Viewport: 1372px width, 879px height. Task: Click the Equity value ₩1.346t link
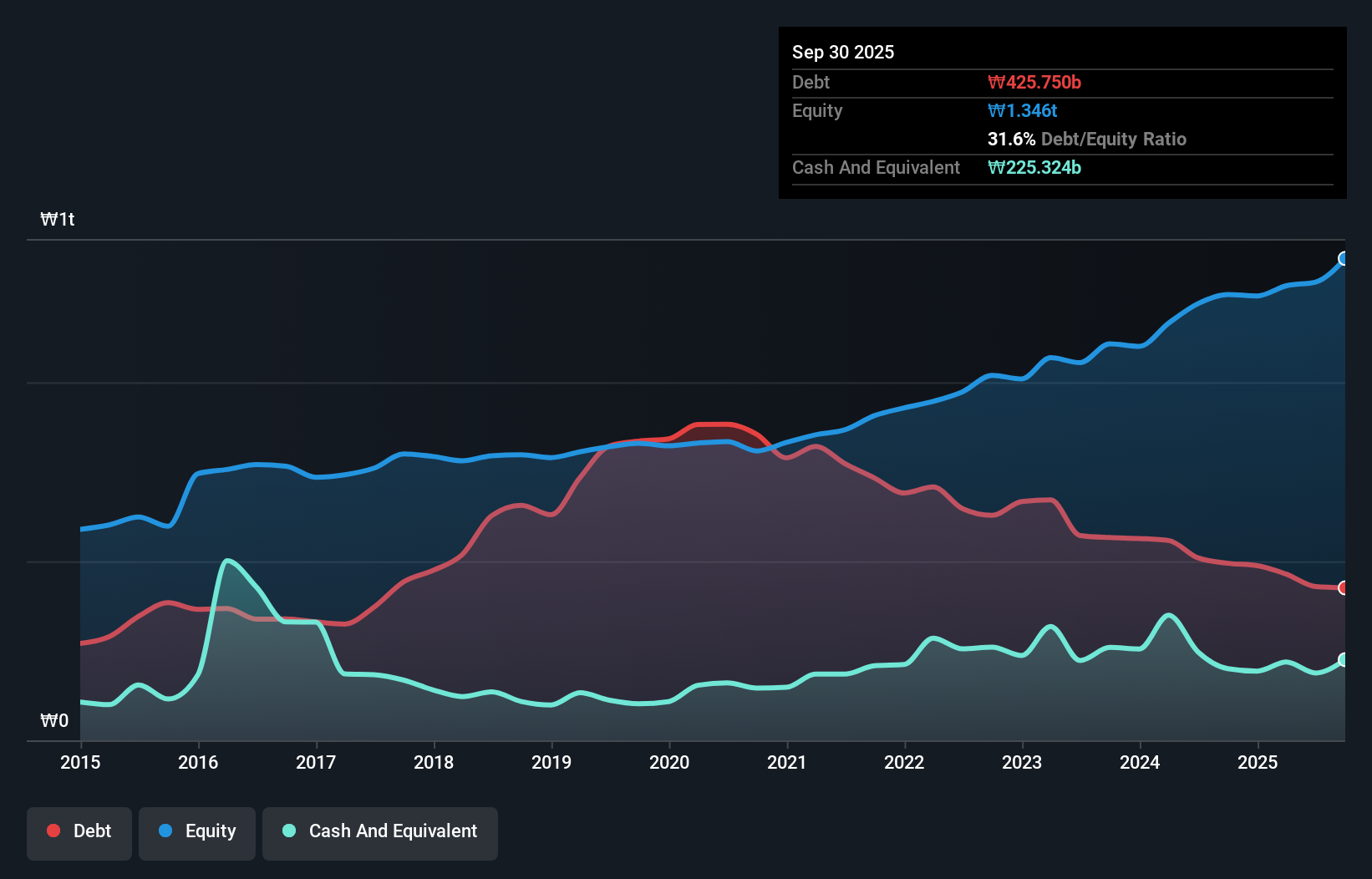tap(1022, 110)
